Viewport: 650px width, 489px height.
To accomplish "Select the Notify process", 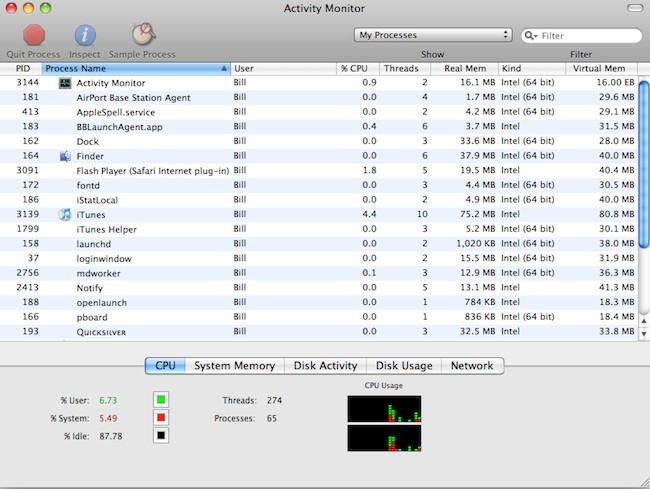I will 318,288.
